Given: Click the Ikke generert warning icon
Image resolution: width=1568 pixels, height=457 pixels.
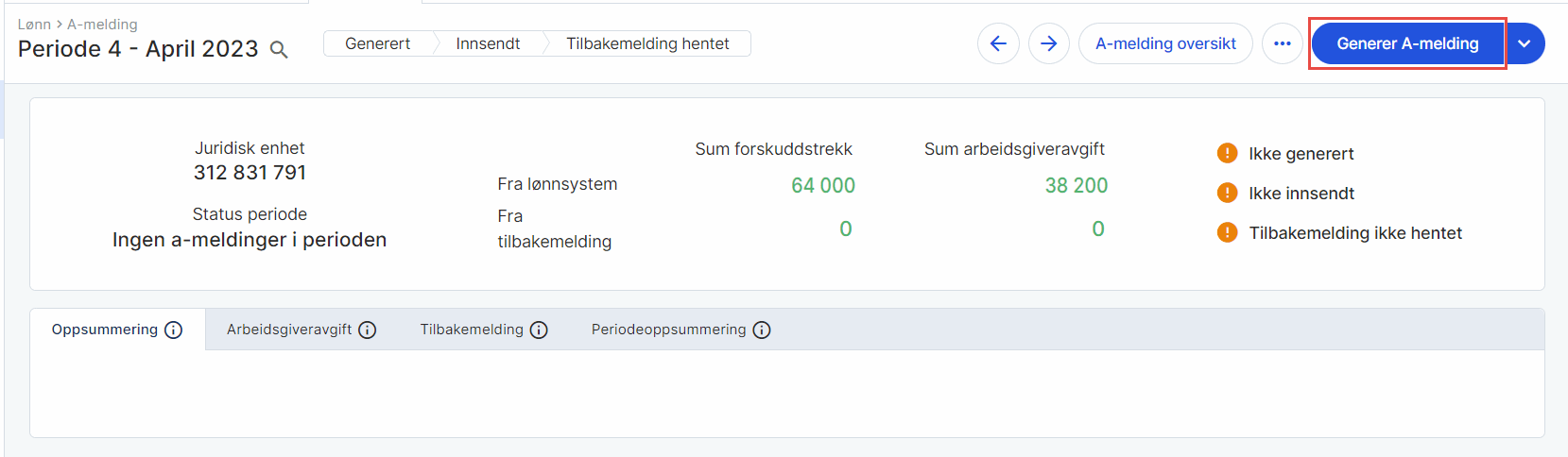Looking at the screenshot, I should click(x=1227, y=153).
